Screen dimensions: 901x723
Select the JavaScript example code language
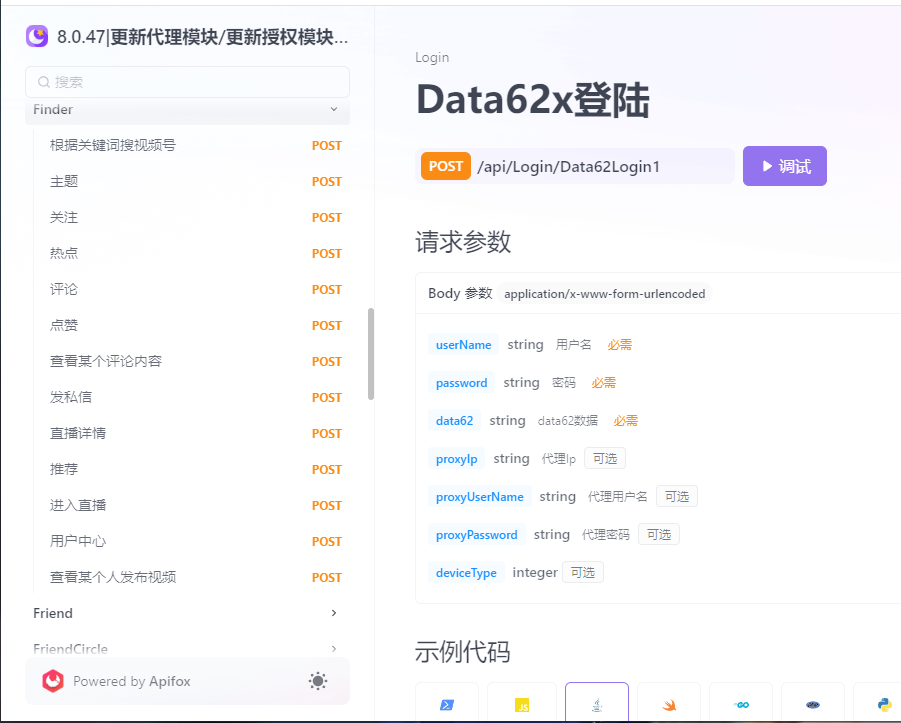521,703
